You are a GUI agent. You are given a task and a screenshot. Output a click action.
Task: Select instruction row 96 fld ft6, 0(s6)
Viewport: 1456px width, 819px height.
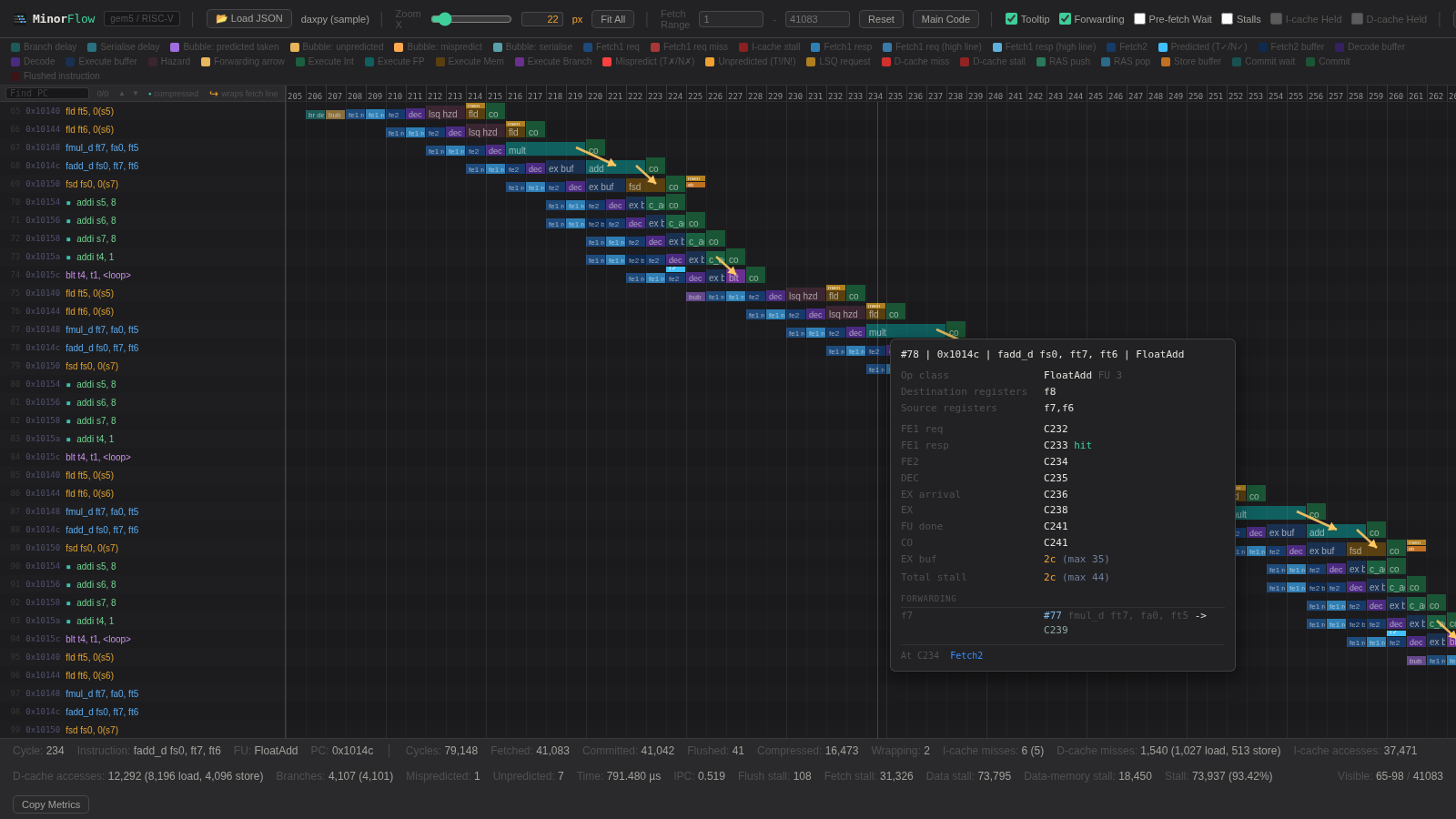[x=143, y=675]
